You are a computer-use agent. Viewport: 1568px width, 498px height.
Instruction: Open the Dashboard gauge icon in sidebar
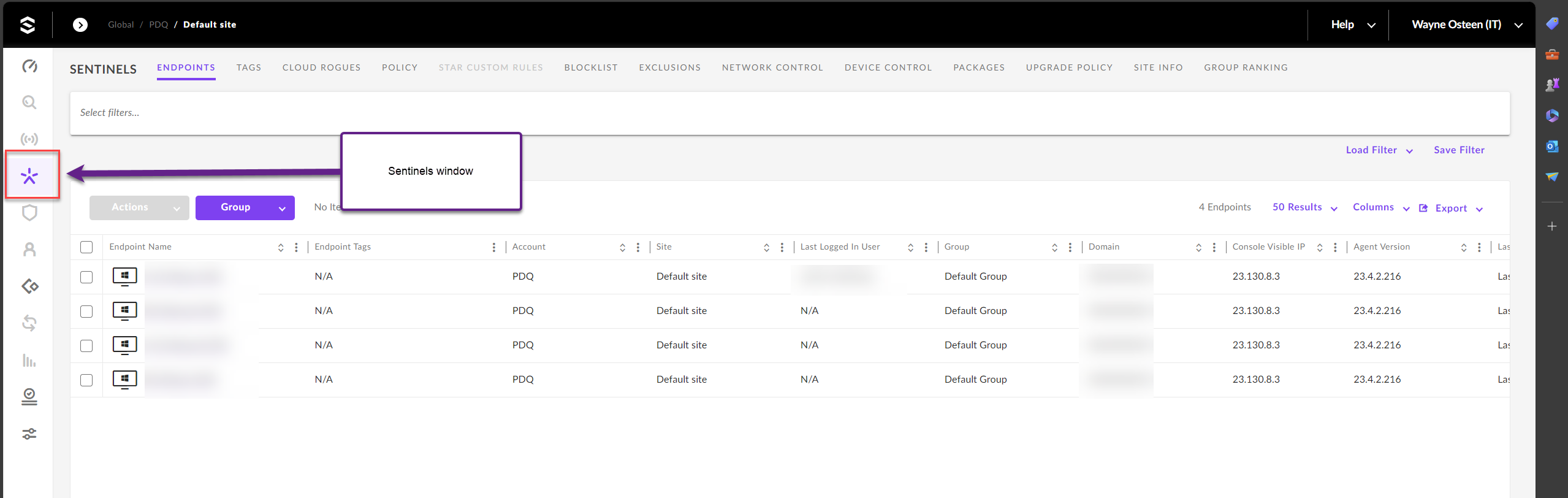29,66
